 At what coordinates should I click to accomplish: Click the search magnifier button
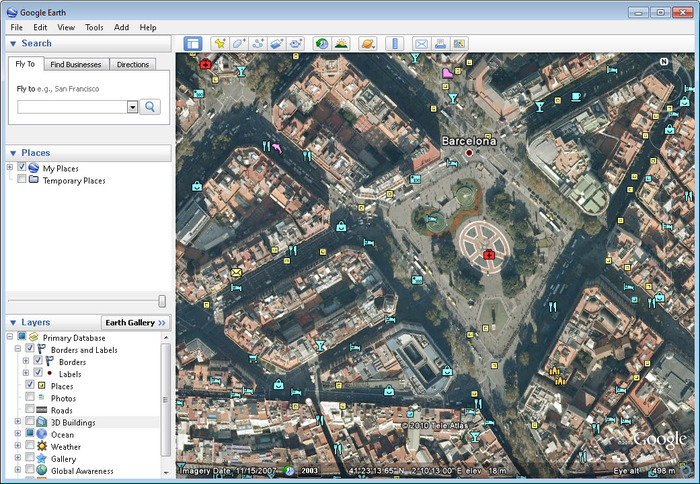pos(150,107)
